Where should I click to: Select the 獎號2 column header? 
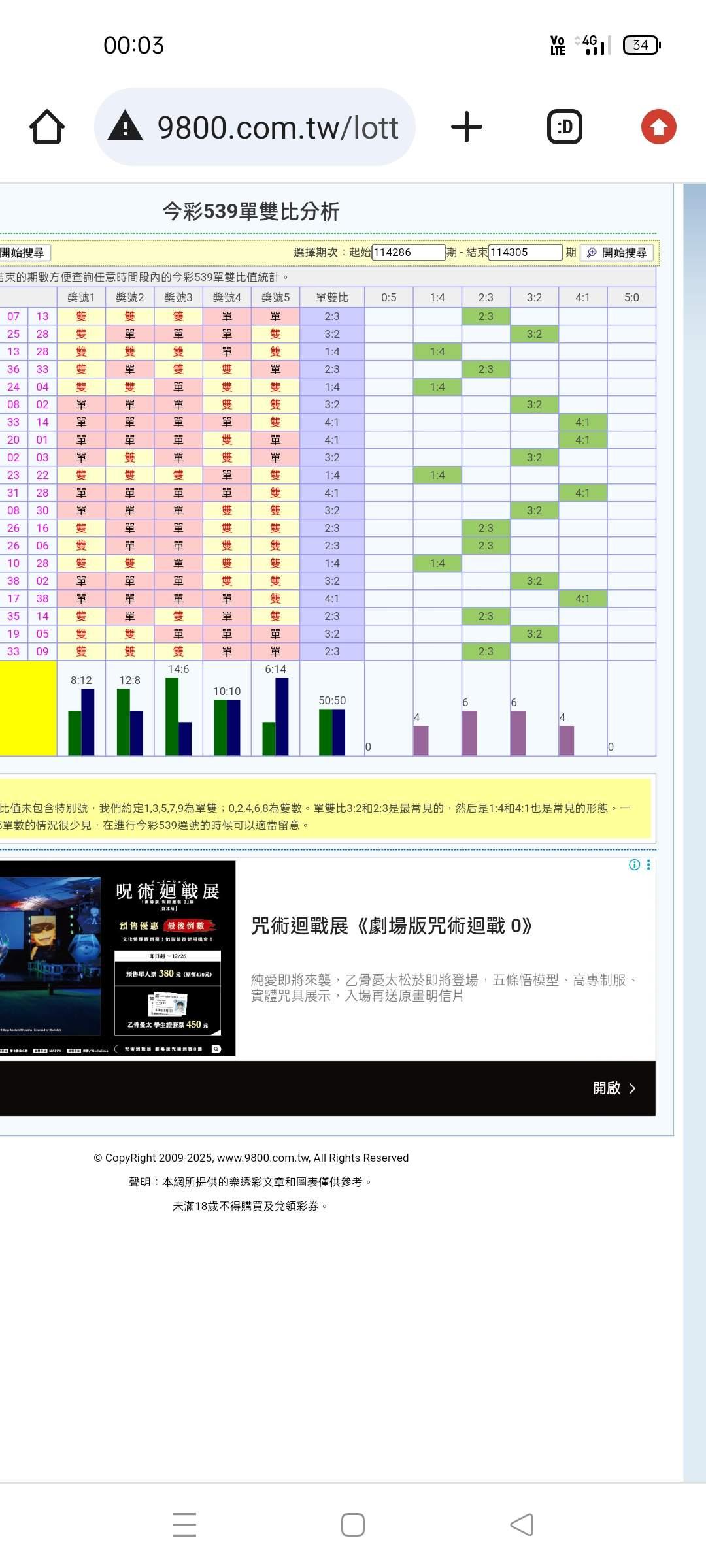[129, 297]
